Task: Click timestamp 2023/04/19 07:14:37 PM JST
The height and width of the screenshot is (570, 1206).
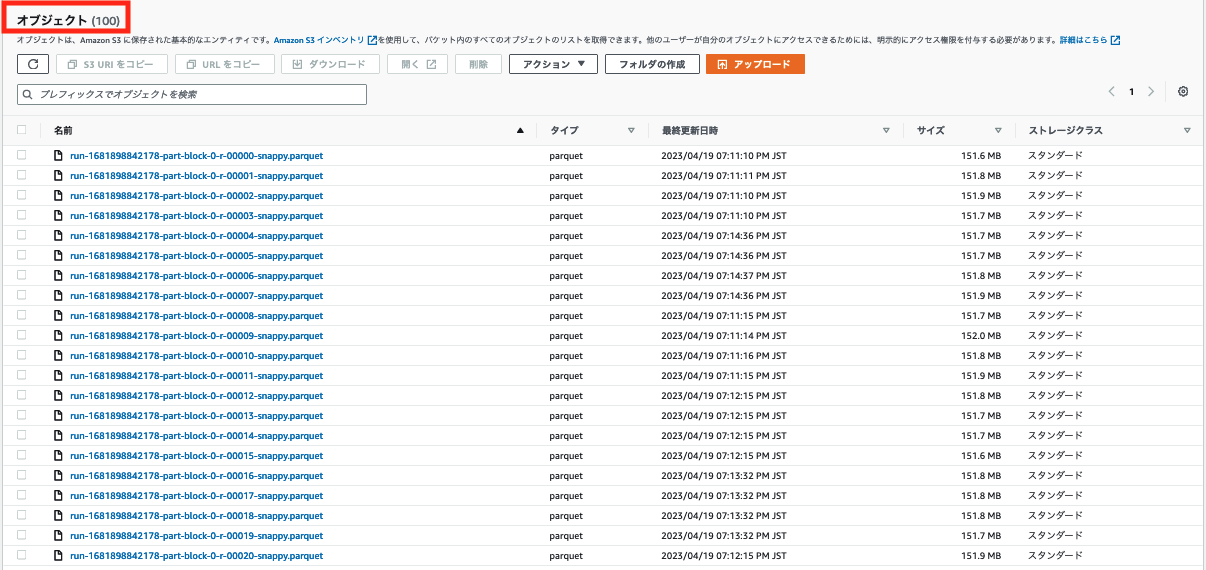Action: [723, 276]
